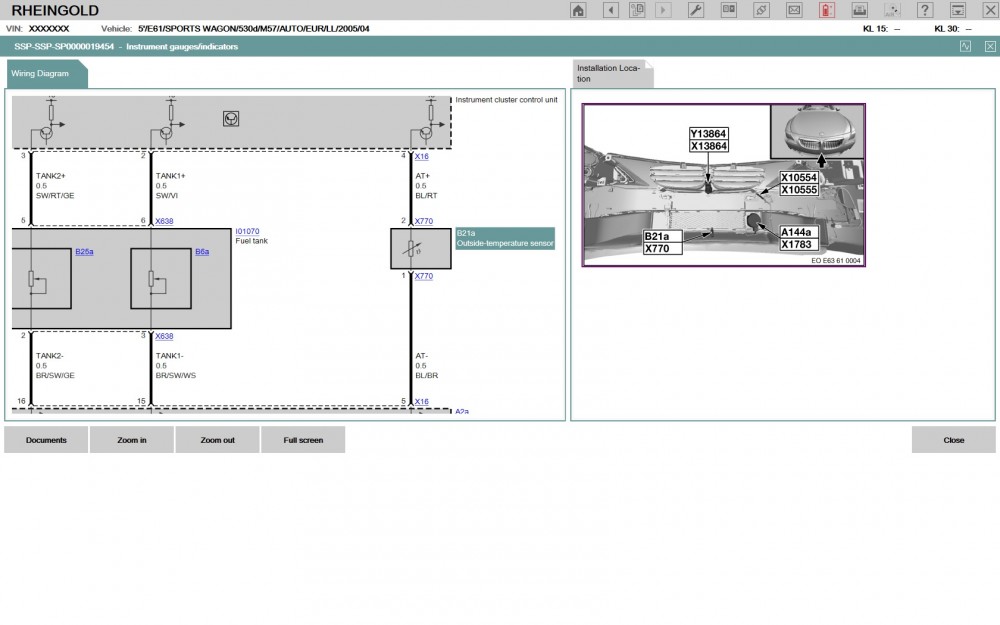The image size is (1000, 625).
Task: Click the Zoom in button
Action: (132, 440)
